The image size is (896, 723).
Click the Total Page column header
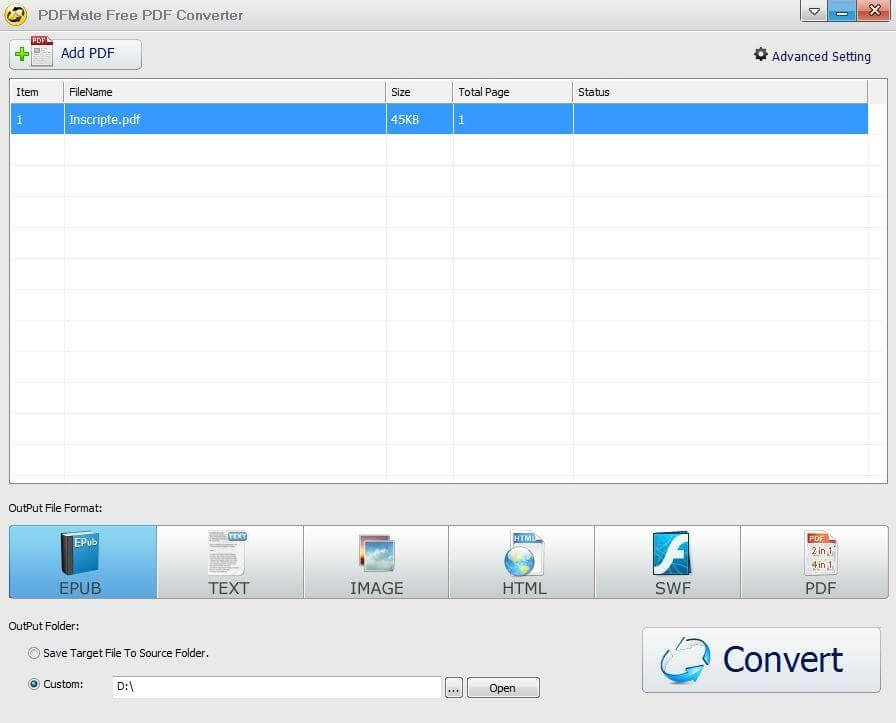pos(485,91)
